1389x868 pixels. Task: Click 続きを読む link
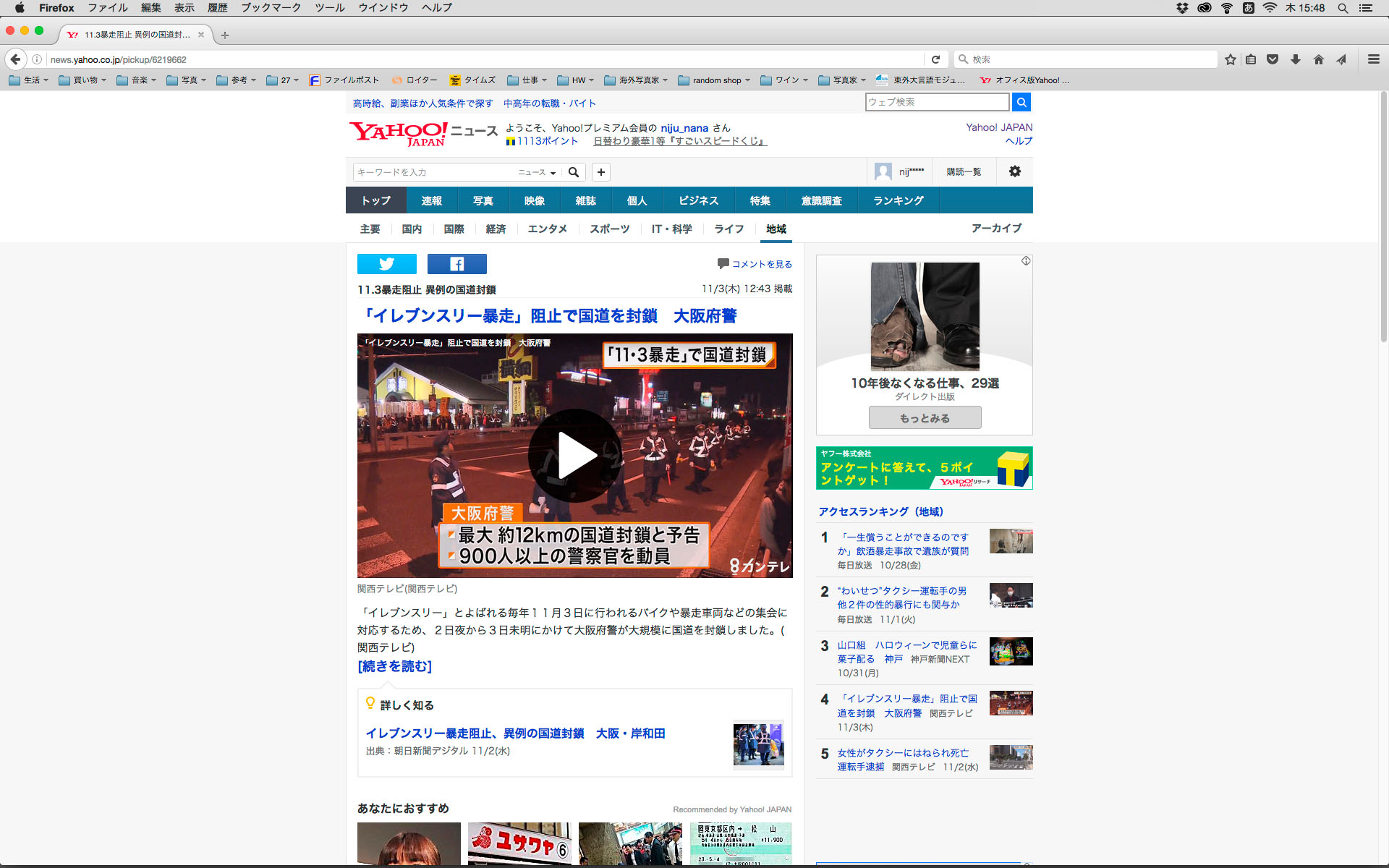click(x=394, y=666)
